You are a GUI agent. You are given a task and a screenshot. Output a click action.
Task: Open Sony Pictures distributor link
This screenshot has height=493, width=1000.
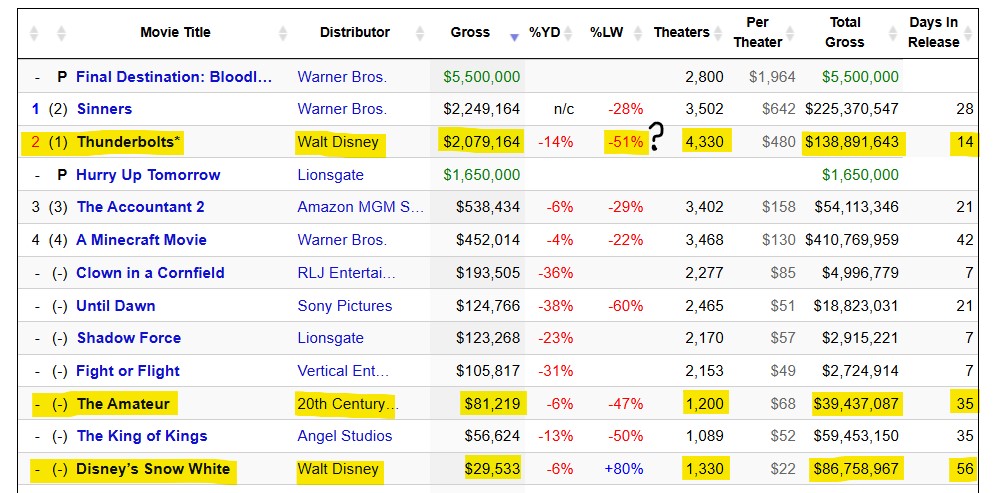tap(344, 305)
